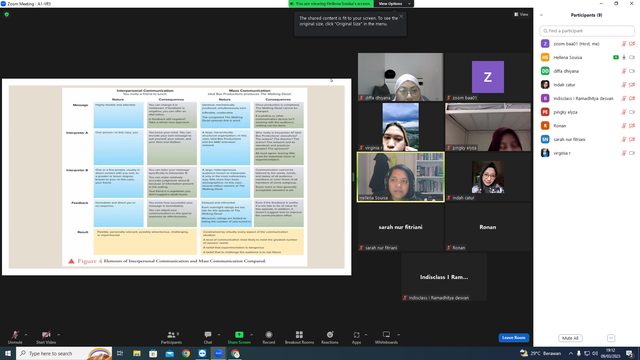This screenshot has width=640, height=360.
Task: Click Ronan's muted mic icon in list
Action: tap(624, 126)
